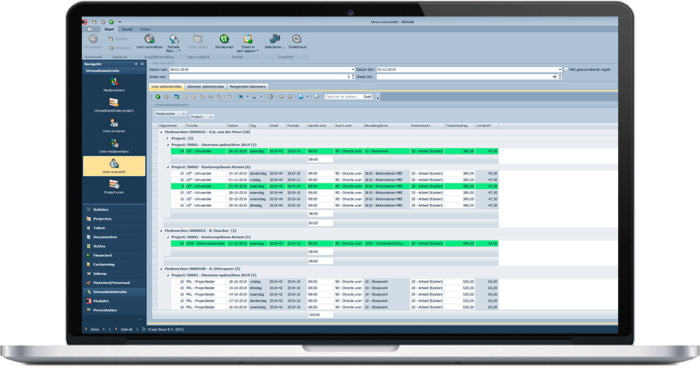Click the Zoek search button
This screenshot has height=376, width=700.
(367, 96)
